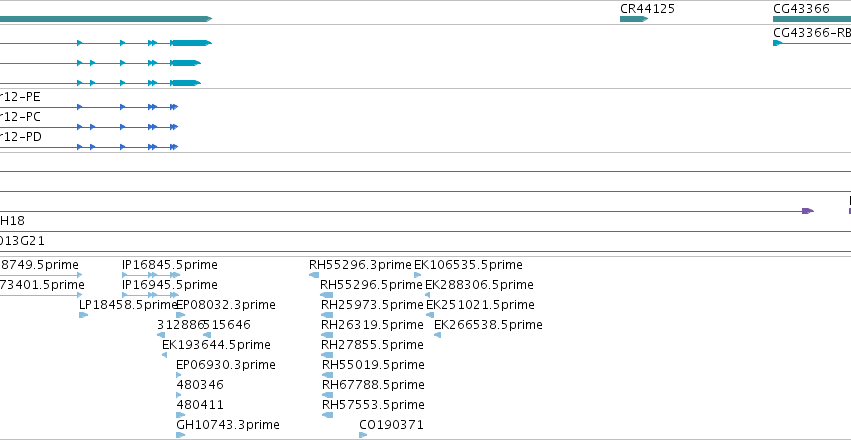Select the RH57553.5prime arrow glyph
851x440 pixels.
(x=327, y=415)
